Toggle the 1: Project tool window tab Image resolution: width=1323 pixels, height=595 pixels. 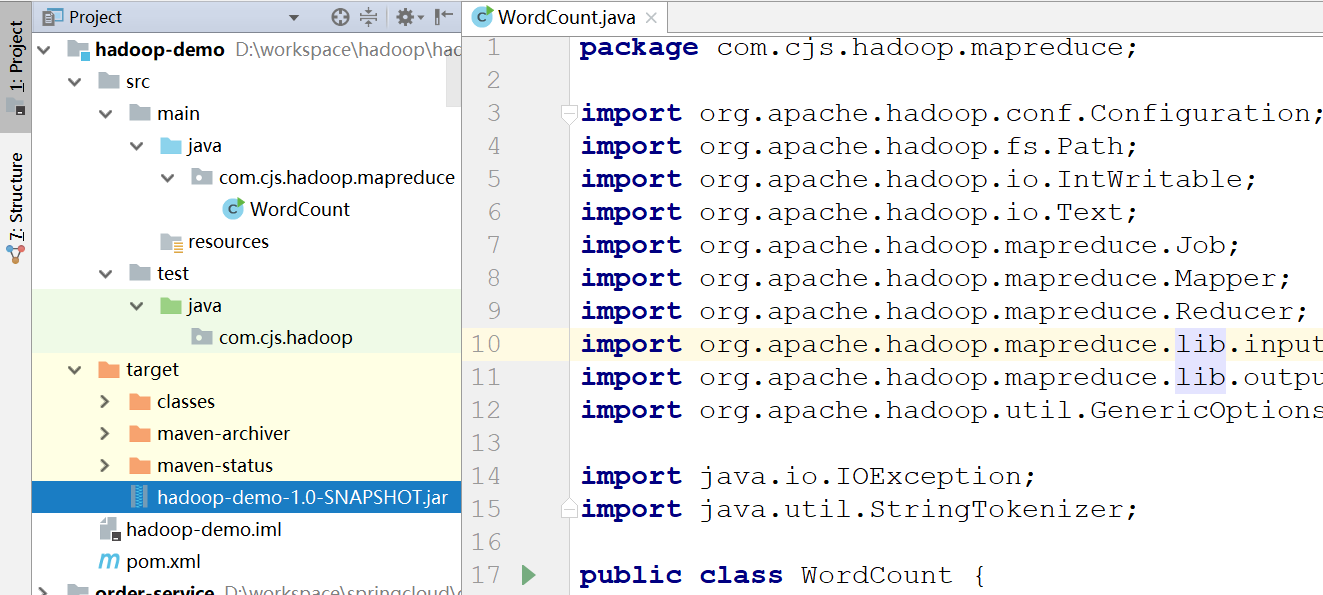pyautogui.click(x=16, y=66)
